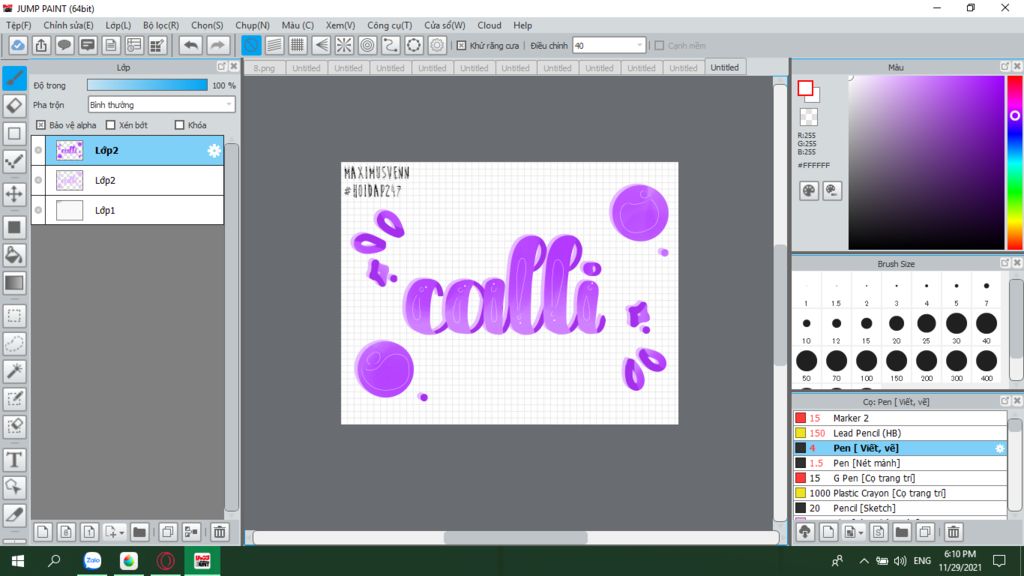Open add-brush dropdown in brush panel

click(861, 533)
